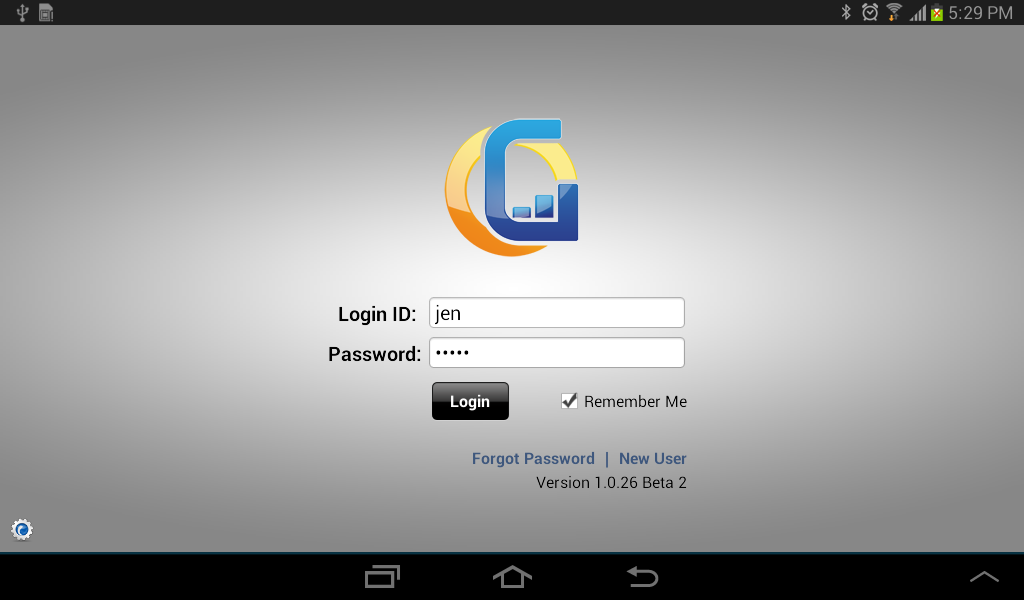
Task: Focus the Login ID field containing jen
Action: [x=556, y=313]
